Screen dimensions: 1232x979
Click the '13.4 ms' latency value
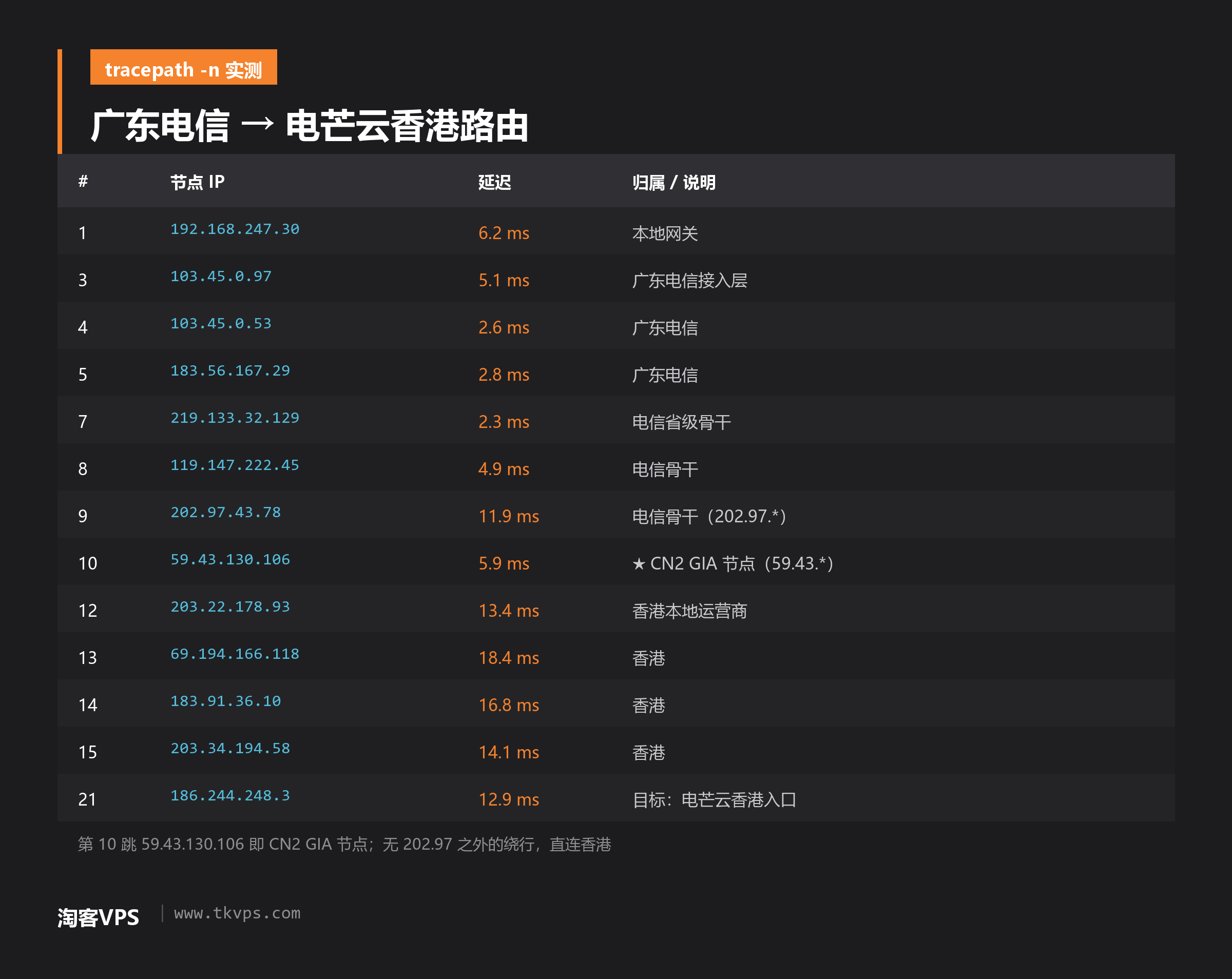click(509, 611)
